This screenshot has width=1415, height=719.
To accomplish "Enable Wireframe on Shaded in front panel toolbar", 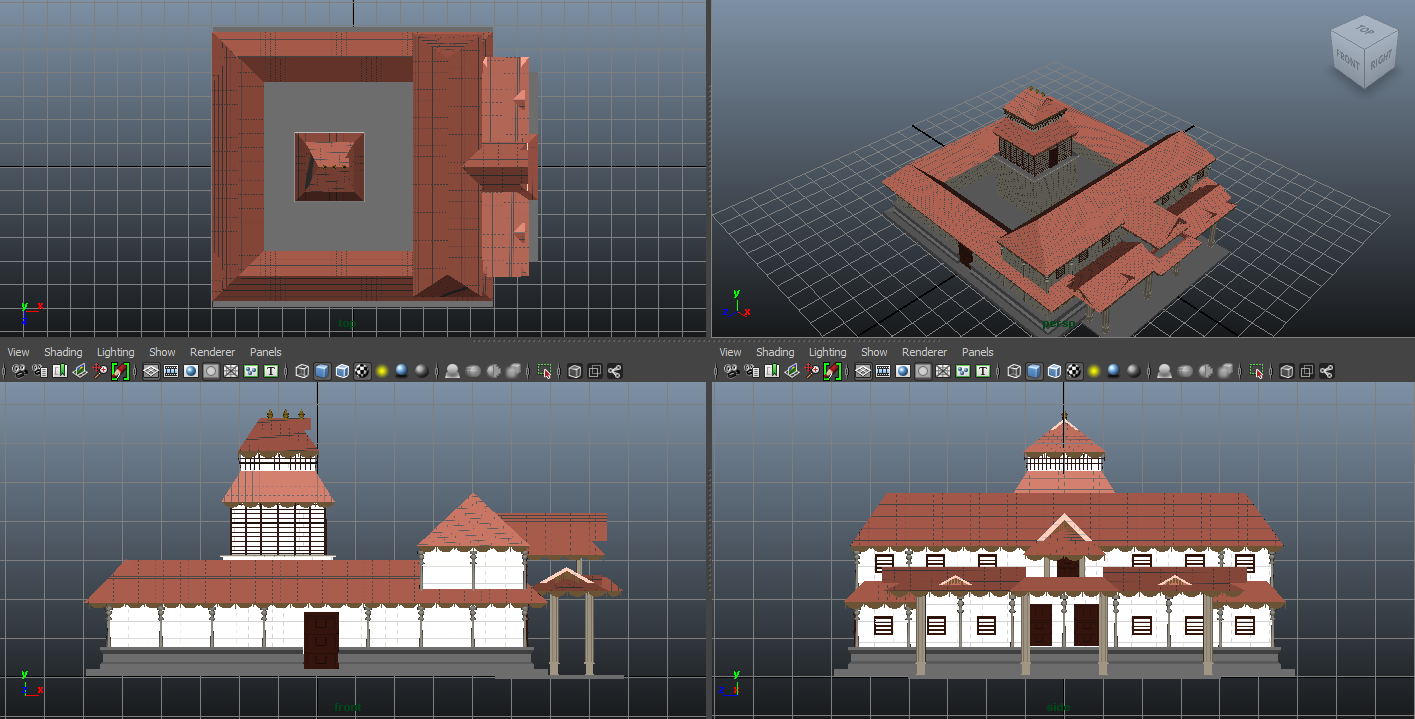I will coord(342,371).
